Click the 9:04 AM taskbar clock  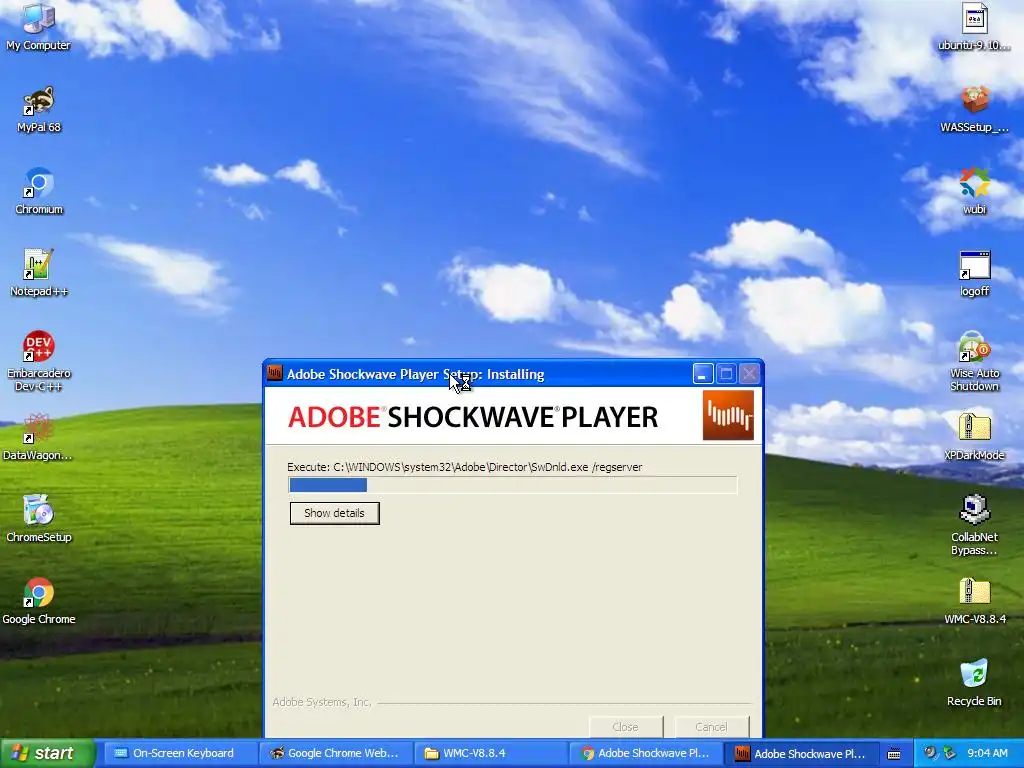[x=987, y=754]
